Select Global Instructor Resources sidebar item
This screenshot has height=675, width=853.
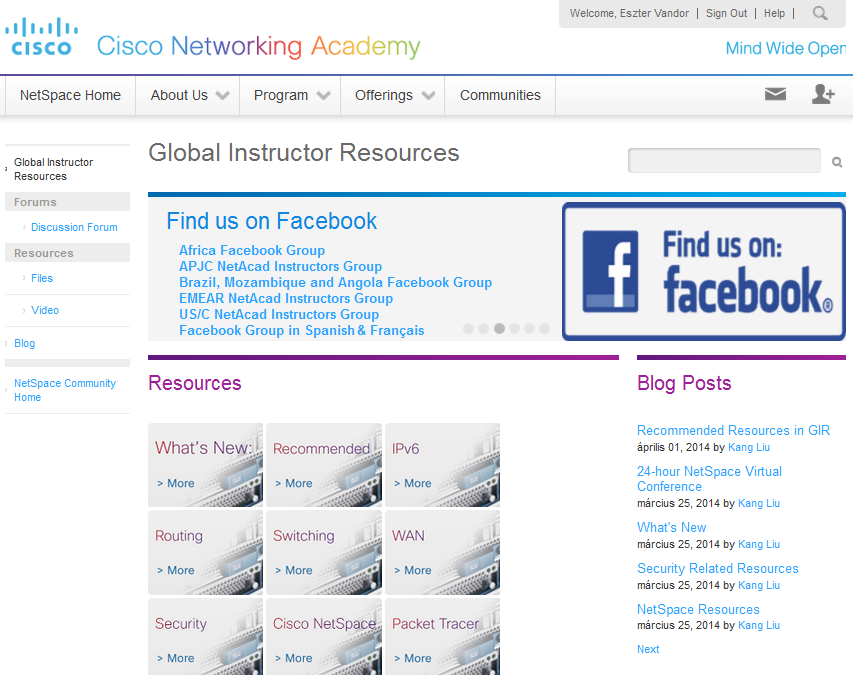(53, 169)
